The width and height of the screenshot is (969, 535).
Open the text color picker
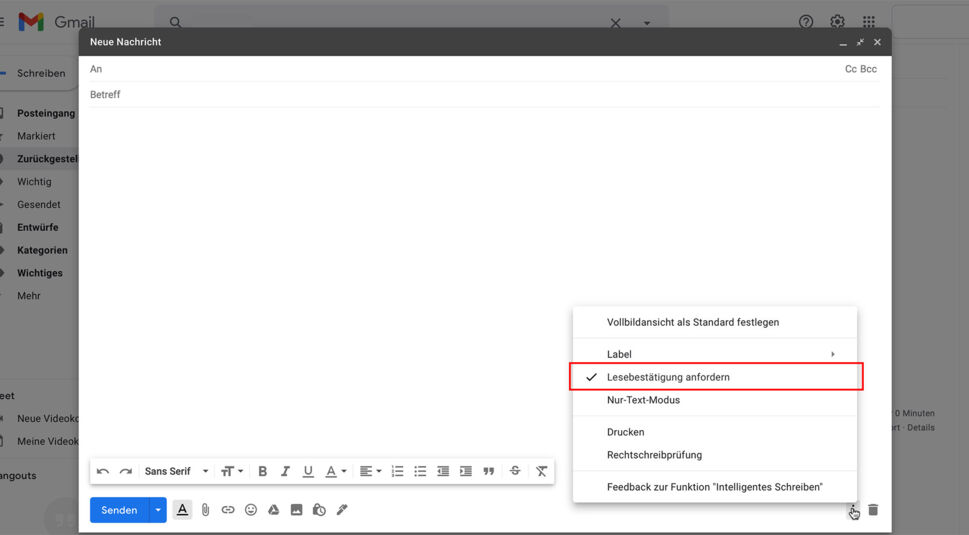pyautogui.click(x=336, y=471)
